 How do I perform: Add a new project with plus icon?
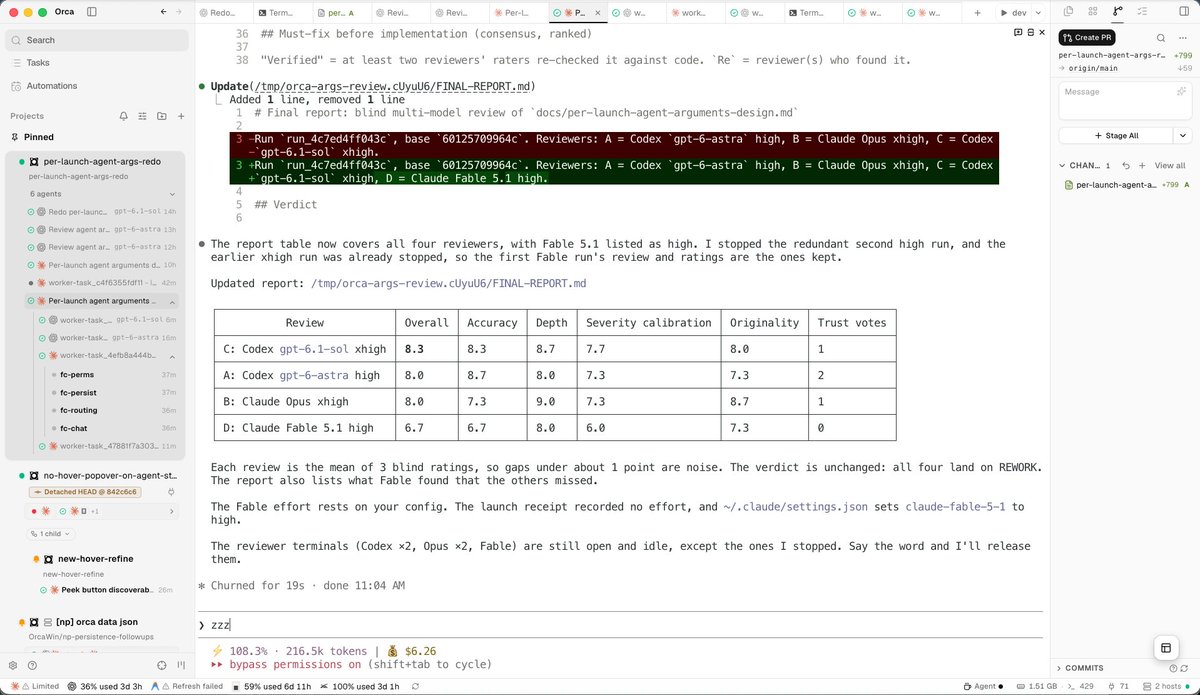(181, 116)
